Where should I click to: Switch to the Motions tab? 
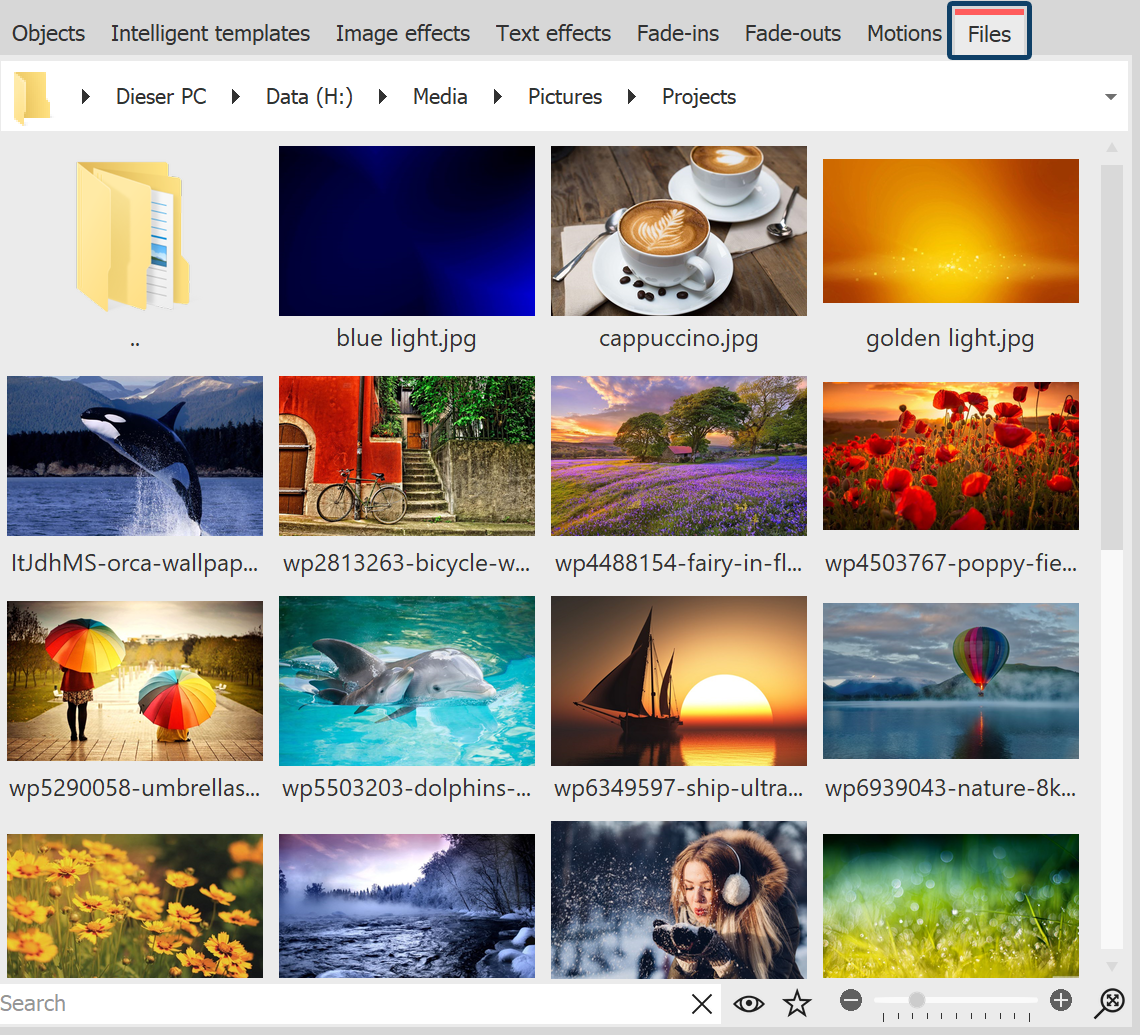point(903,33)
